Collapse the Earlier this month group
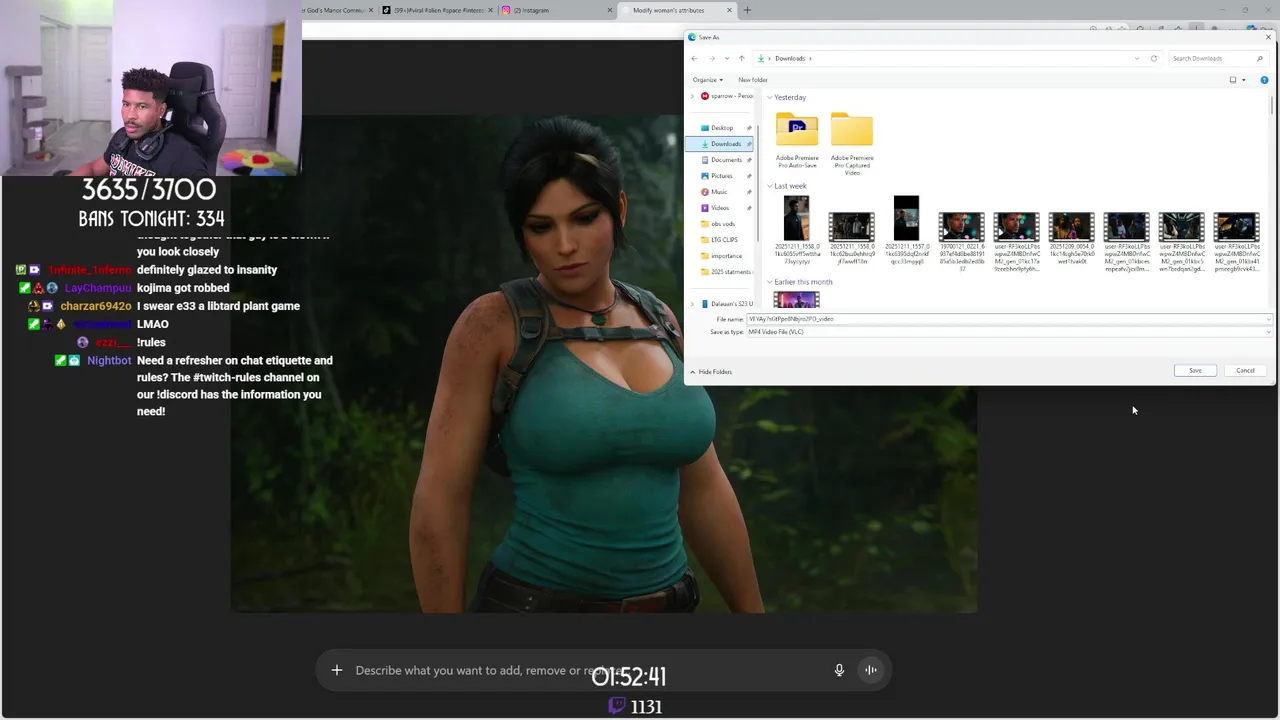The image size is (1280, 720). 769,282
